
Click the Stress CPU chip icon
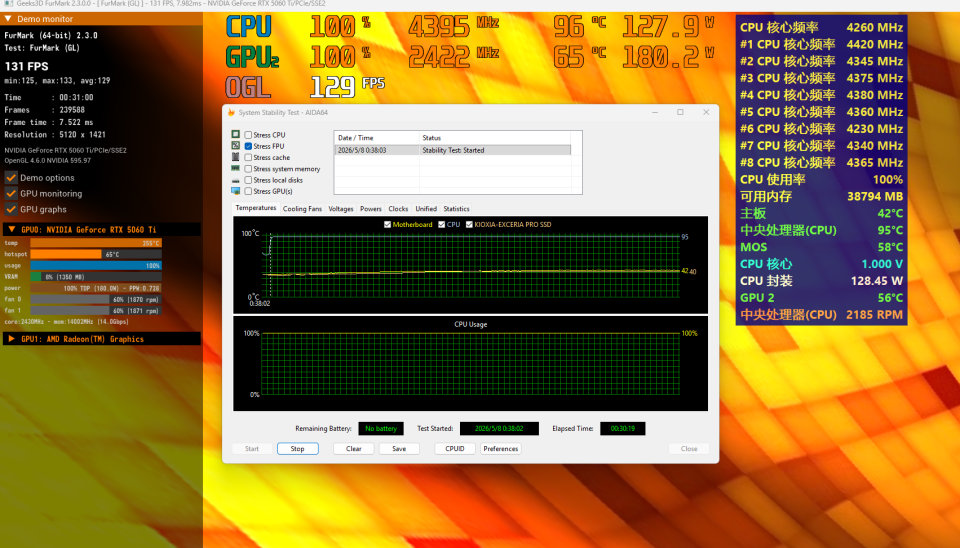(x=236, y=134)
